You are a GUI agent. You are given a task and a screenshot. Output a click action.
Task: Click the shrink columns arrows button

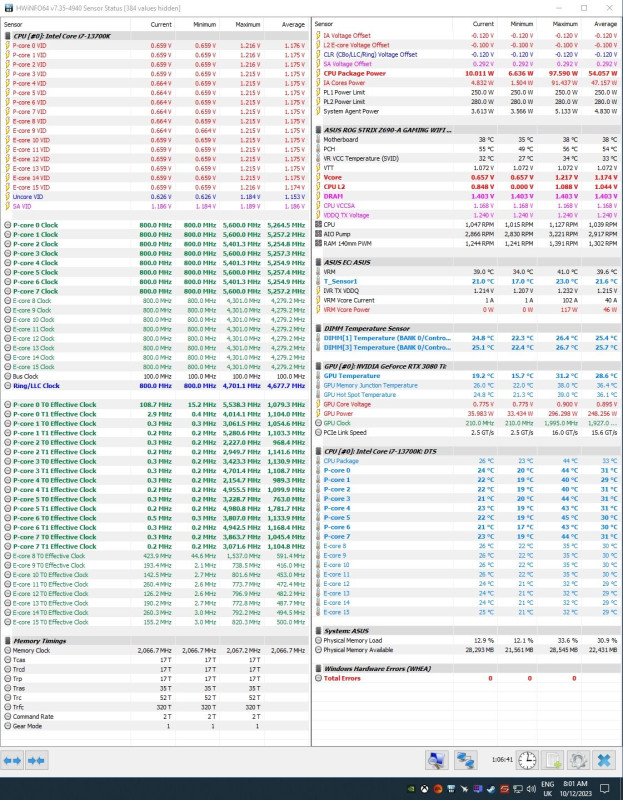tap(36, 760)
